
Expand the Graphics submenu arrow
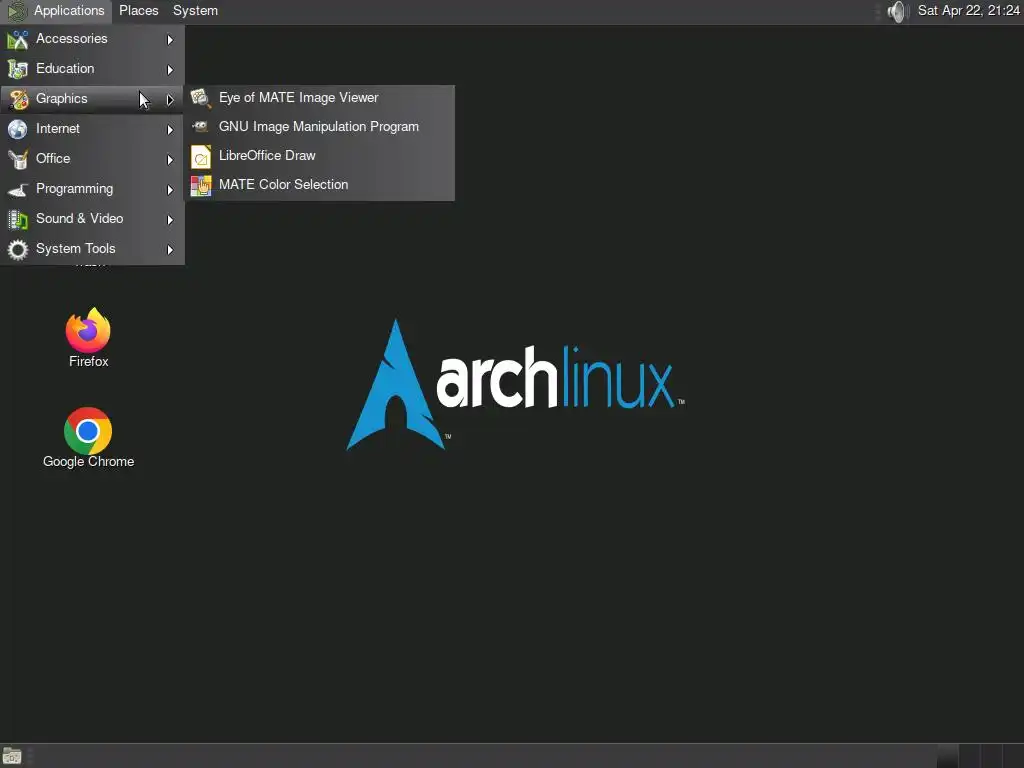(x=170, y=100)
